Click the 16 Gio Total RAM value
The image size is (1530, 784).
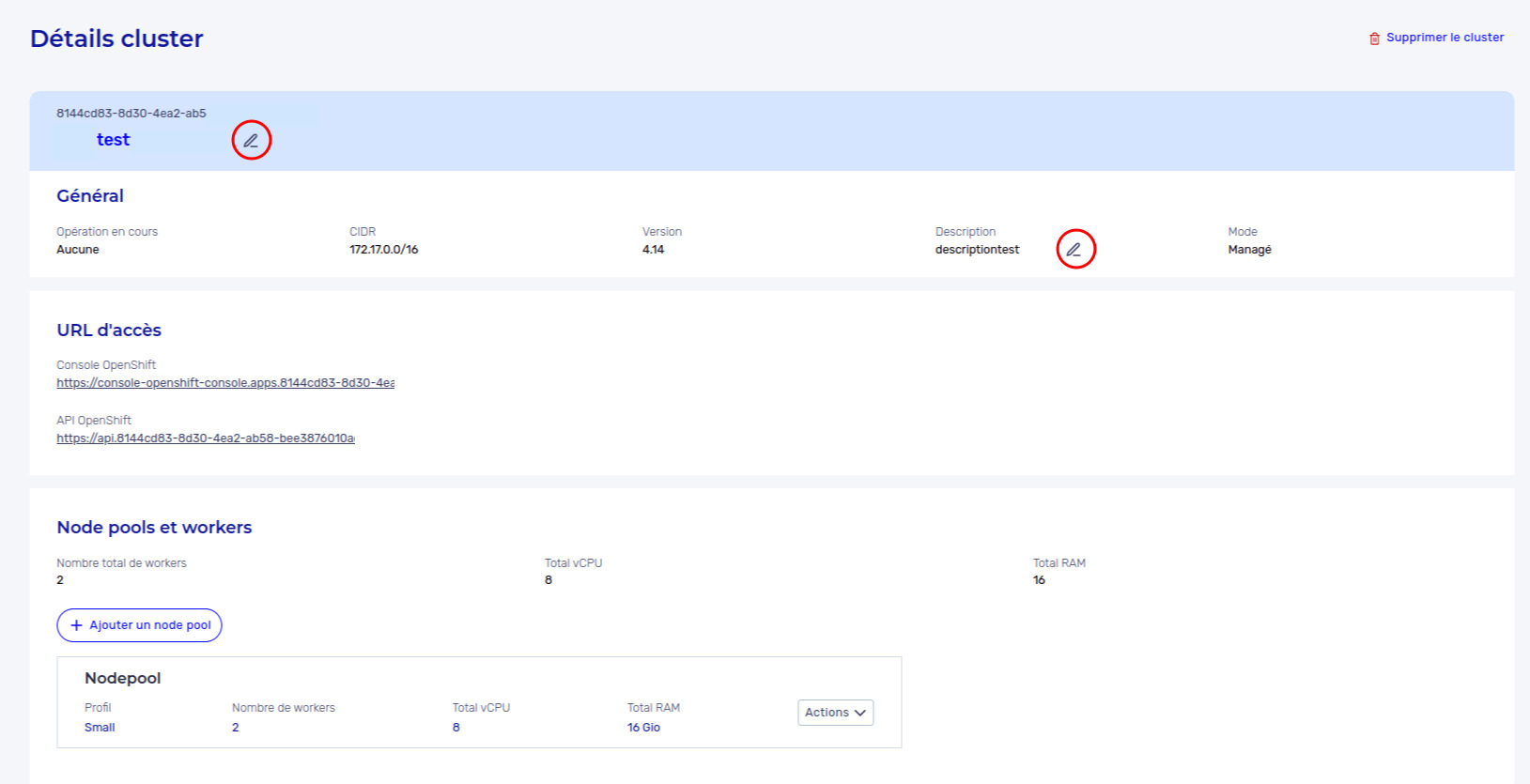click(x=643, y=728)
